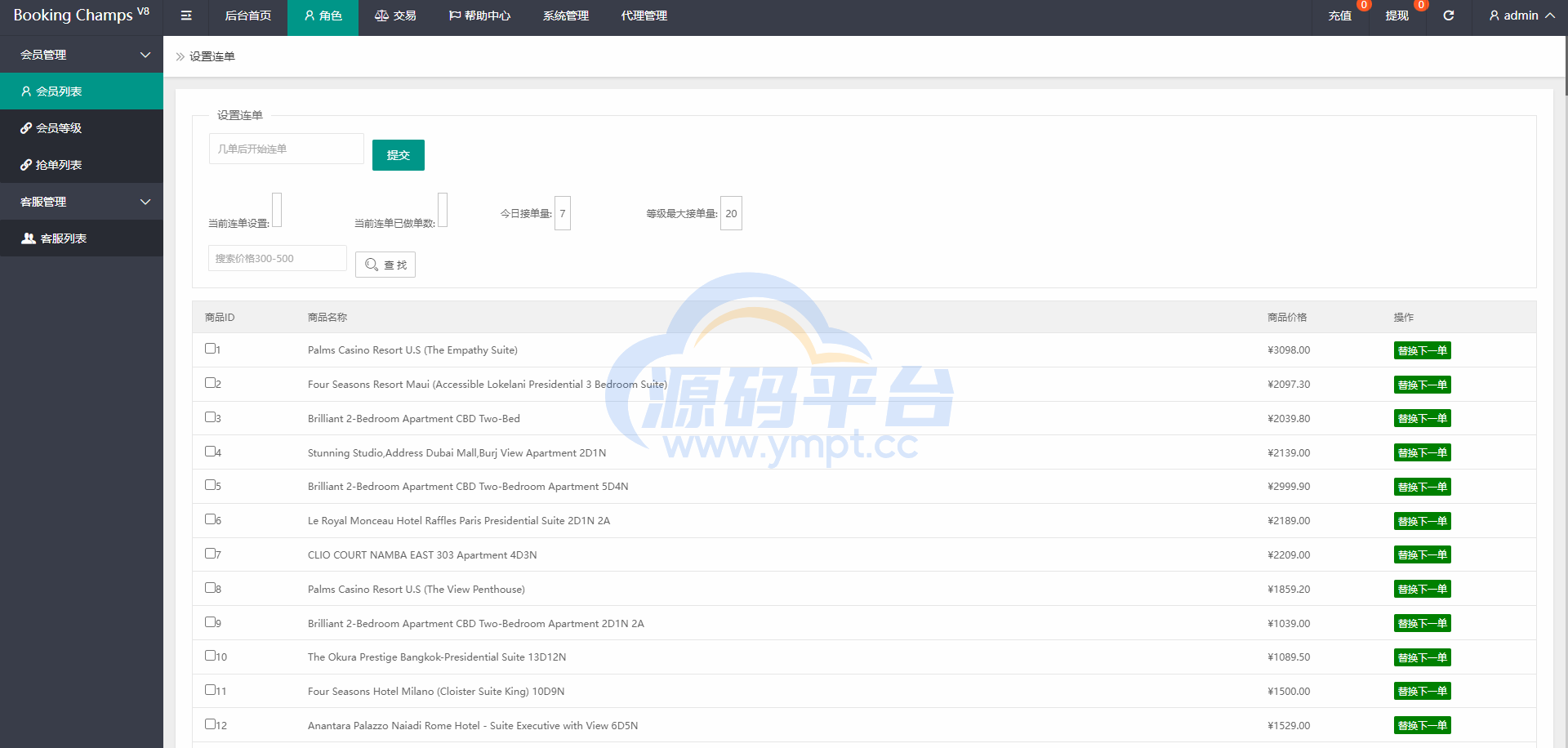
Task: Click the 提交 submit button
Action: tap(399, 155)
